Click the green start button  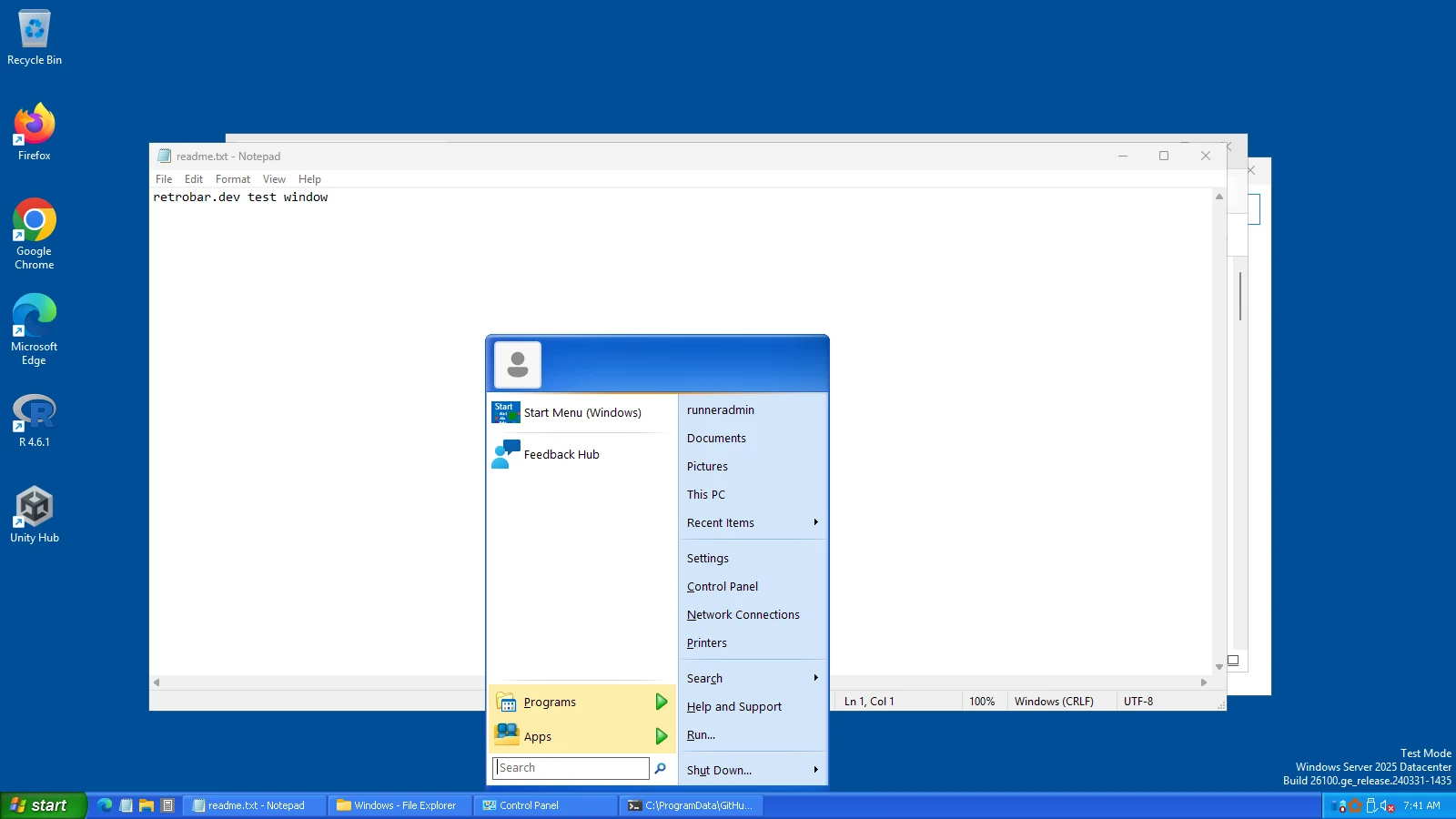43,805
